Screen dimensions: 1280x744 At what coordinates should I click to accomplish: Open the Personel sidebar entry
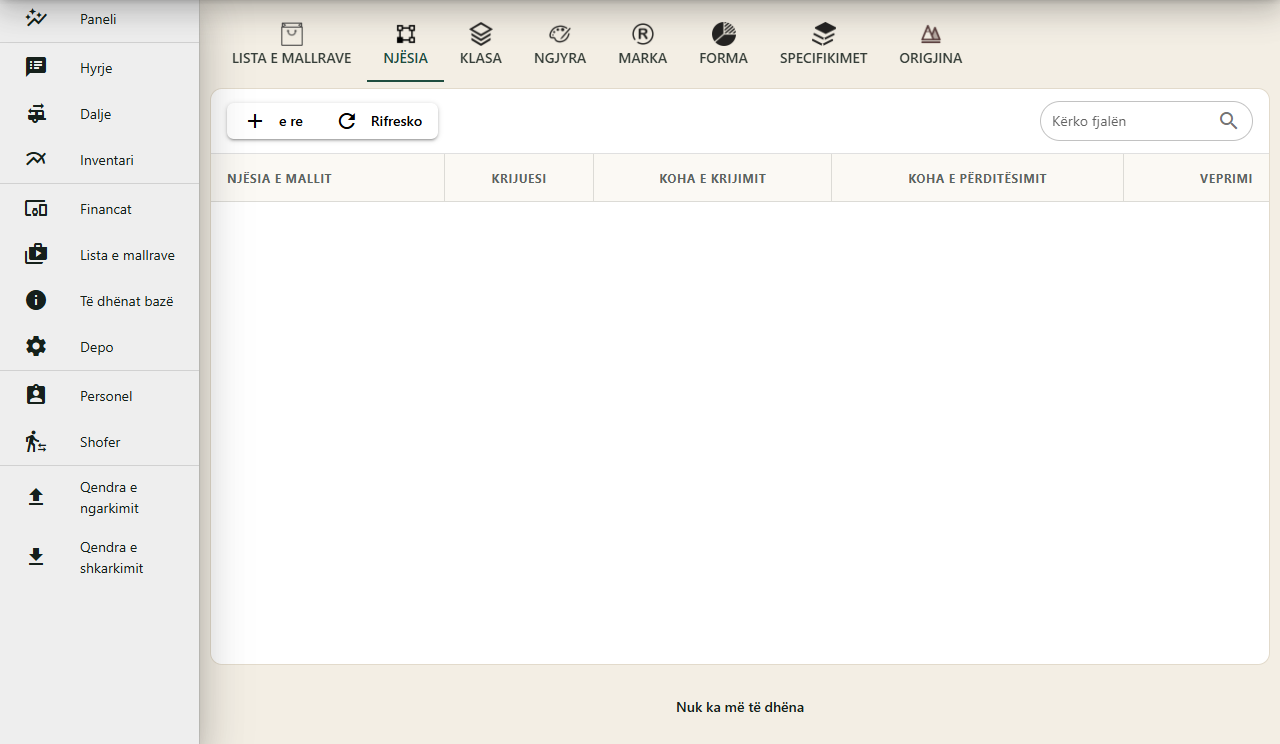click(99, 396)
